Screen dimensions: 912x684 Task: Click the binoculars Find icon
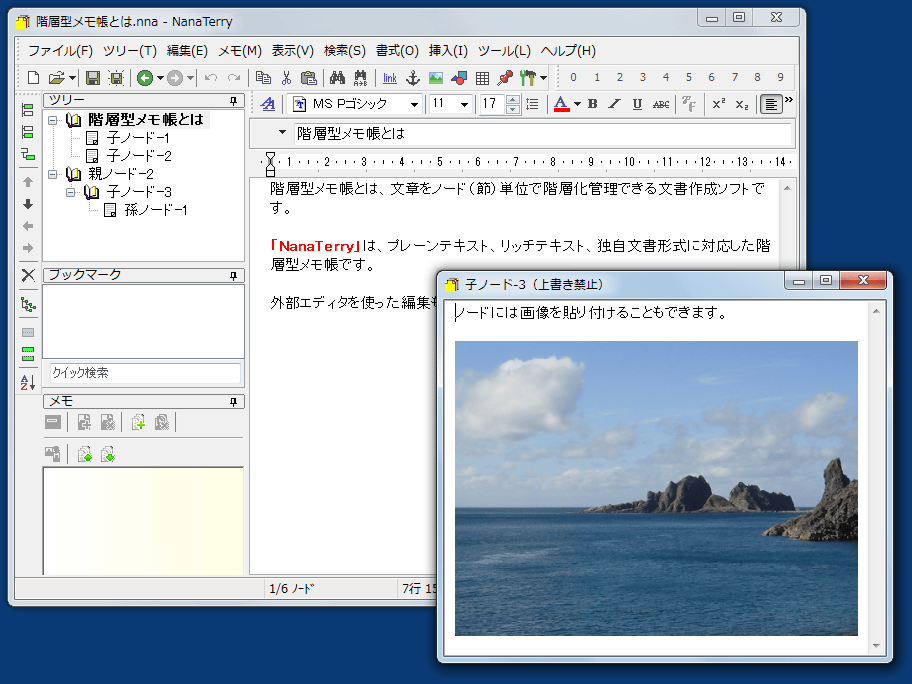(337, 78)
